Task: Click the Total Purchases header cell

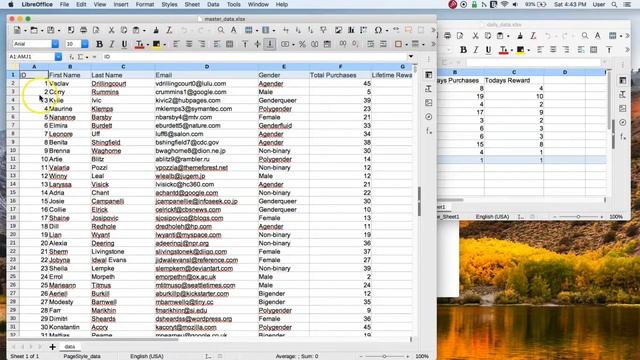Action: click(340, 75)
